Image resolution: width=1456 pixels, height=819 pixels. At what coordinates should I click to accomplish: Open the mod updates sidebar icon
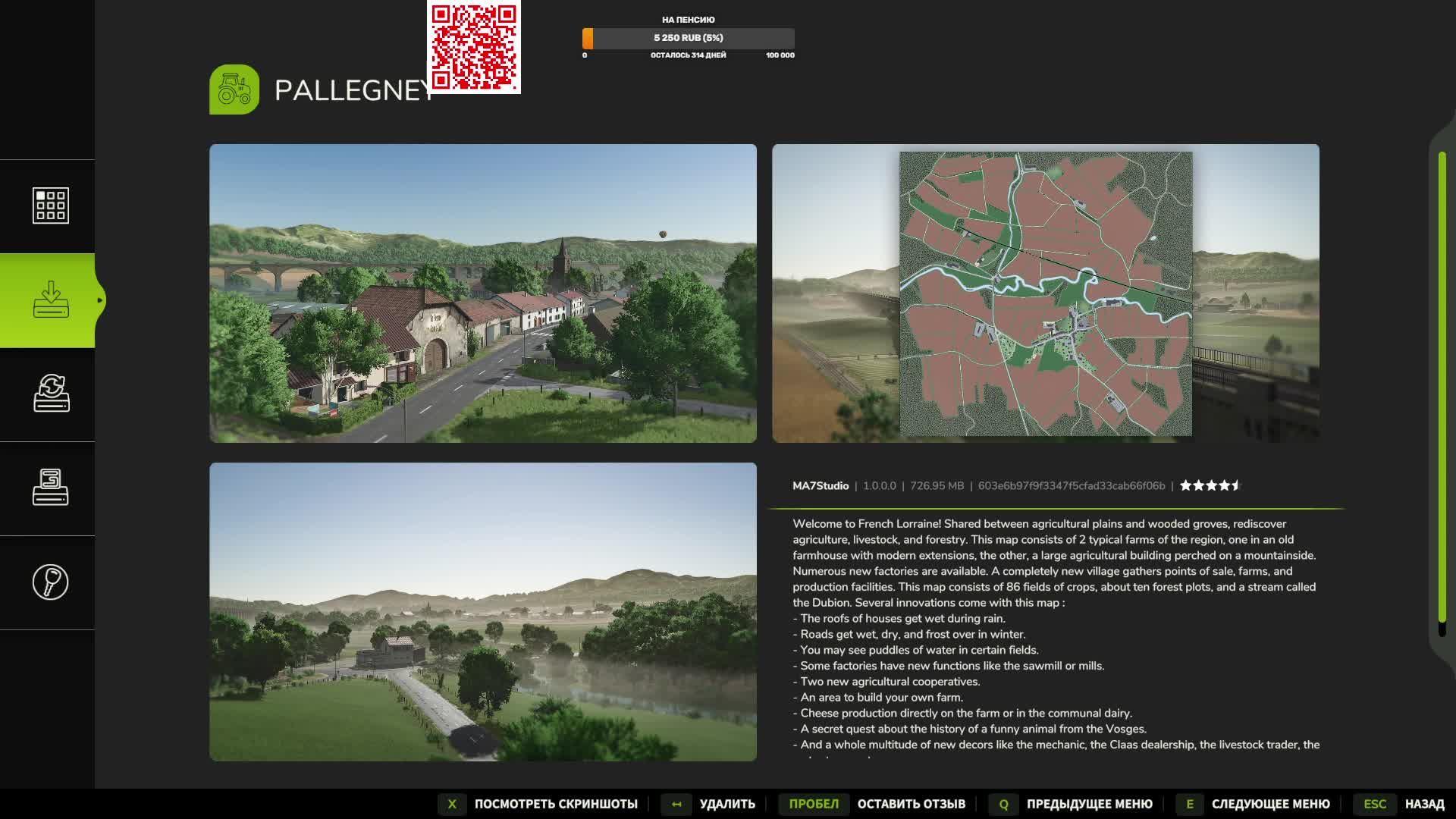coord(50,394)
